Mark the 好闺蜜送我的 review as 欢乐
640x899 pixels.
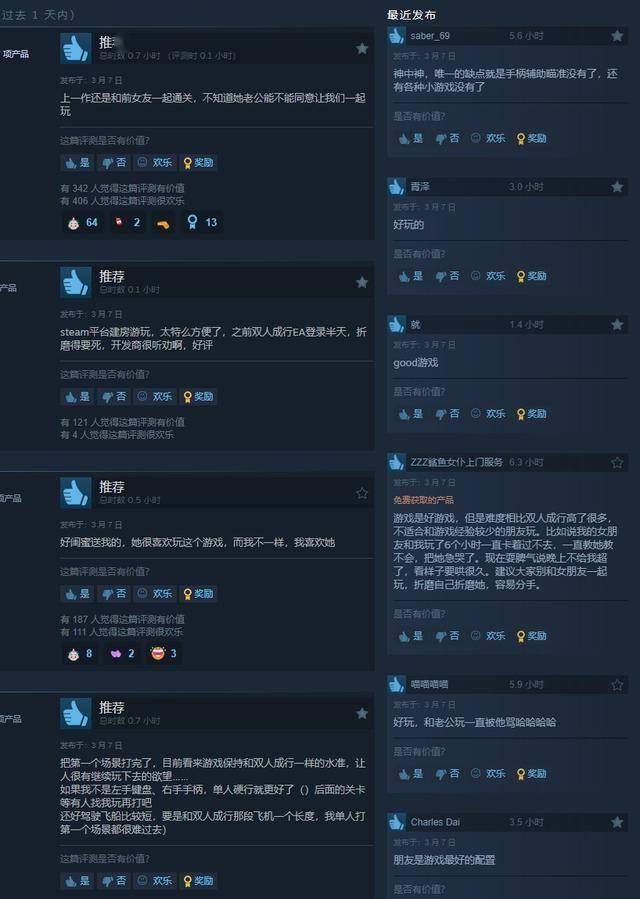(155, 593)
